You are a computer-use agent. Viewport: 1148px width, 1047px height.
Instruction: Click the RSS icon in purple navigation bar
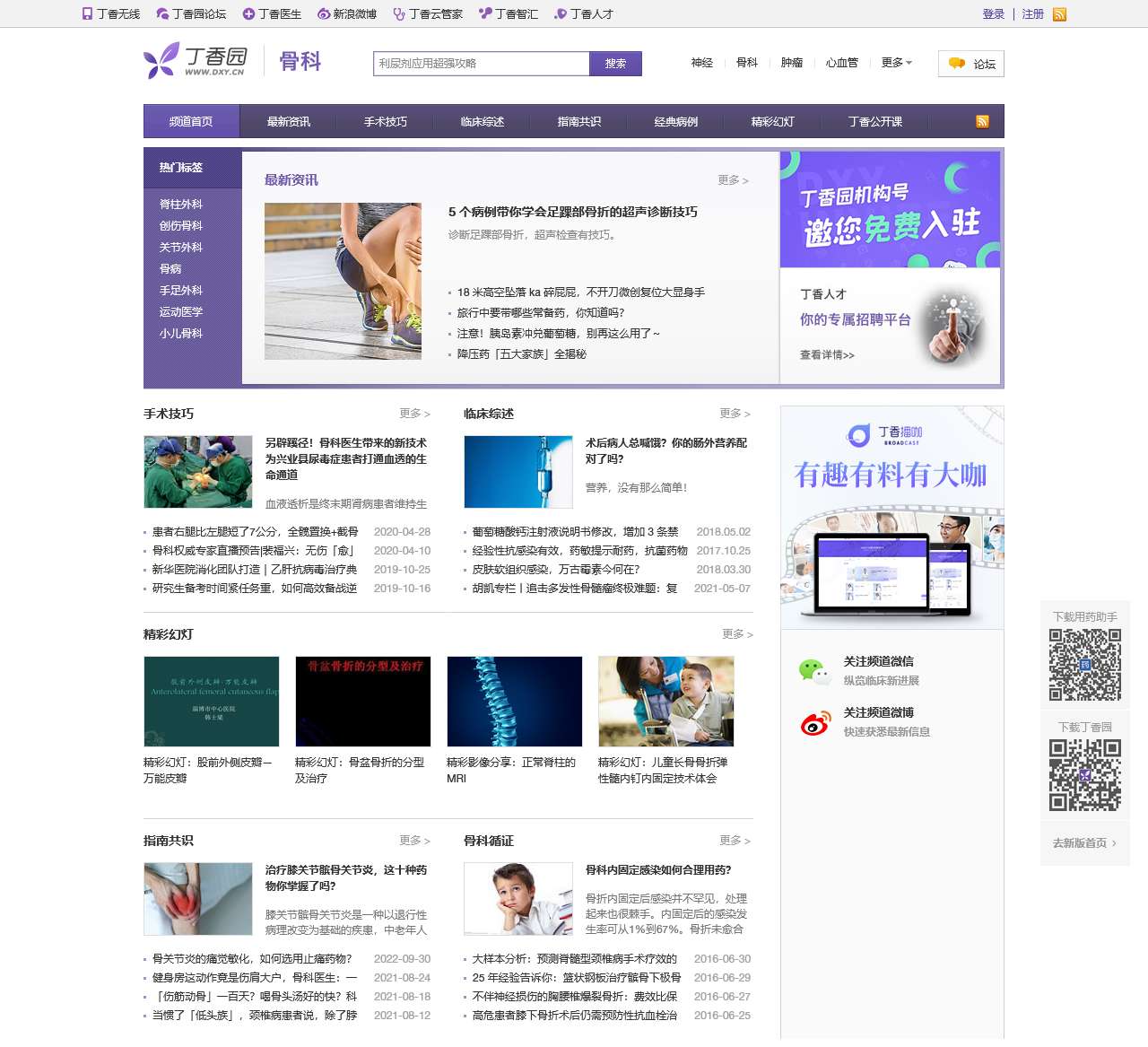pyautogui.click(x=982, y=122)
